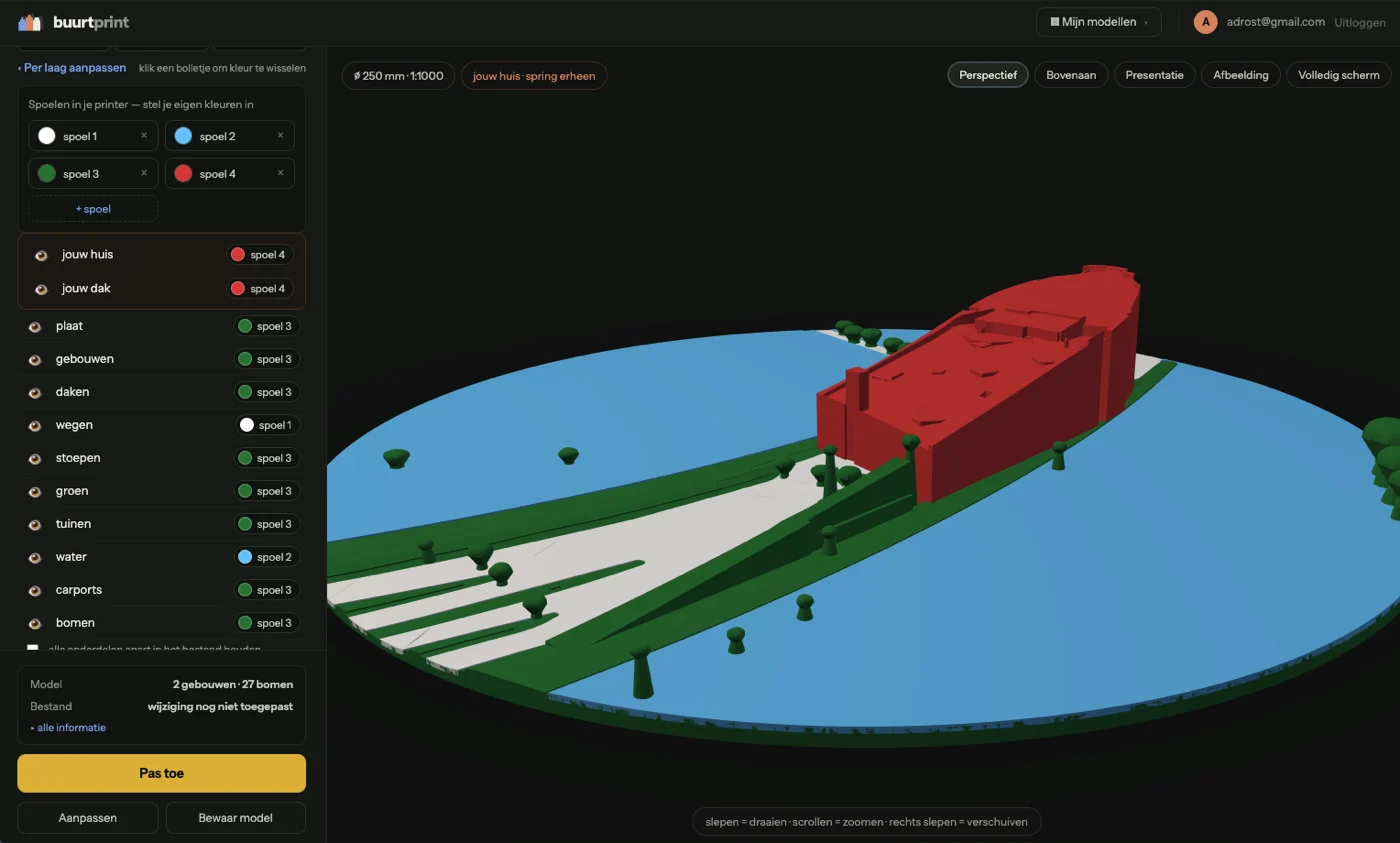
Task: Click the red color swatch of spoel 4
Action: coord(183,173)
